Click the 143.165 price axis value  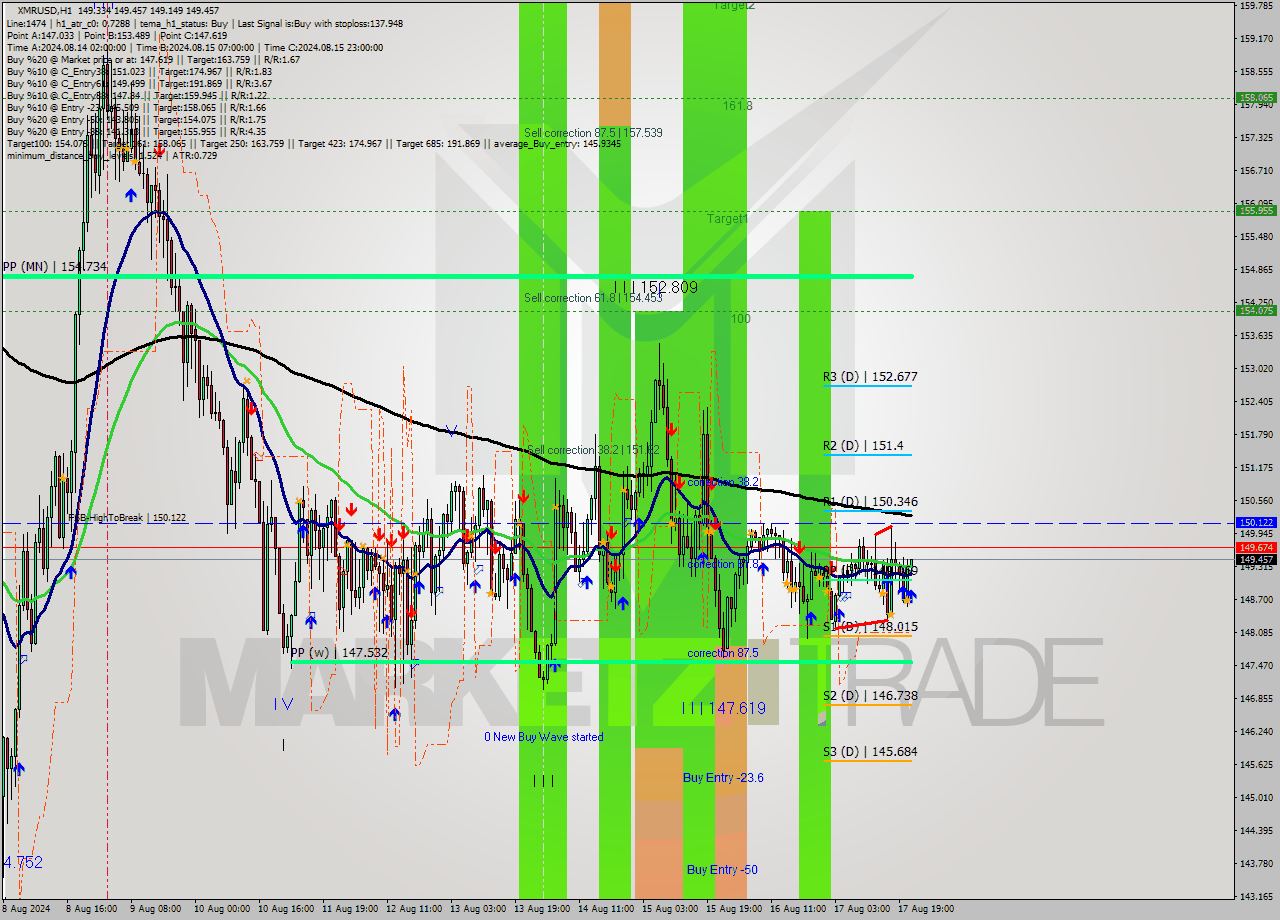click(x=1256, y=897)
